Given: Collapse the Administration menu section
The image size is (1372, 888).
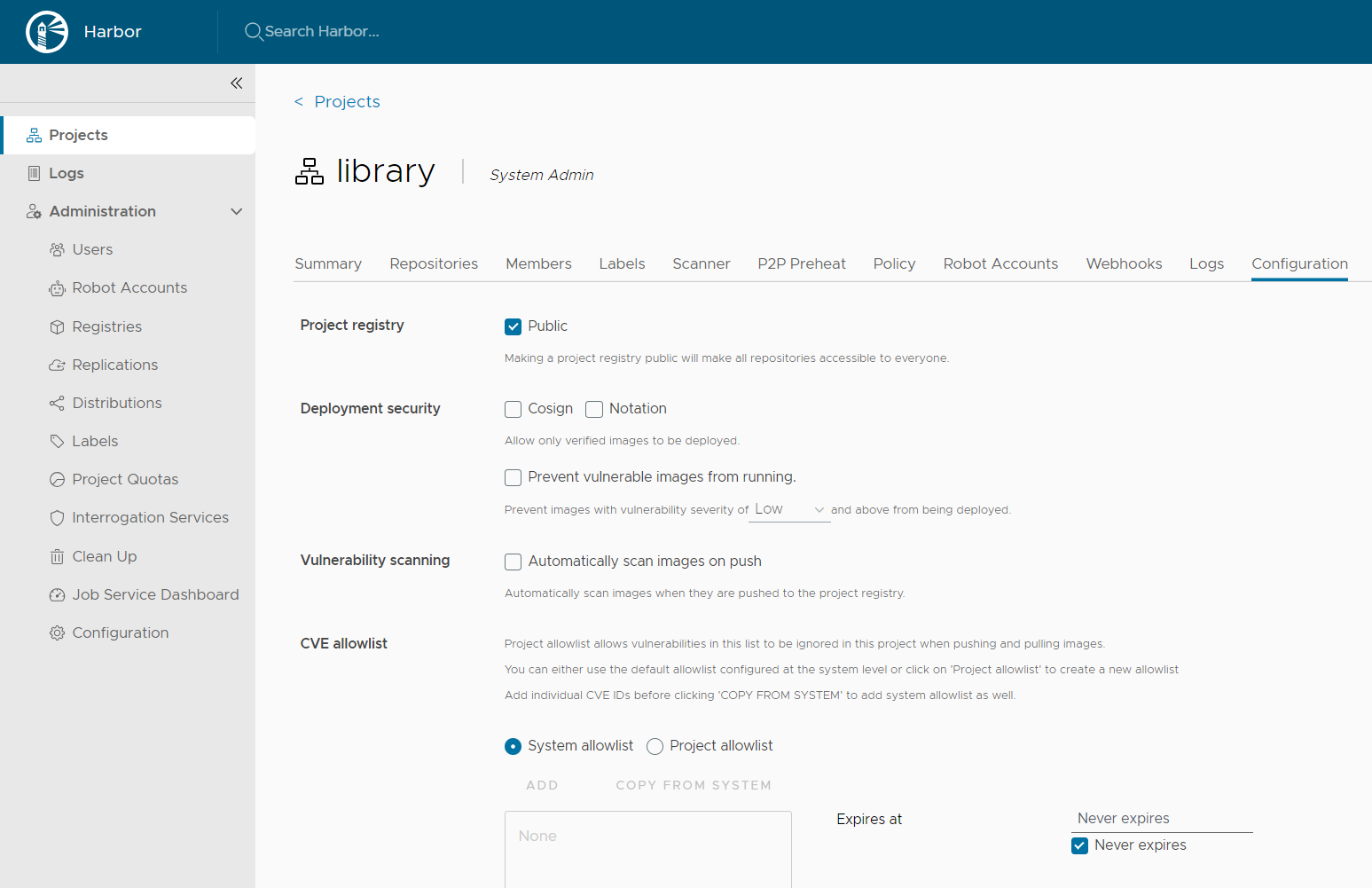Looking at the screenshot, I should (x=236, y=211).
